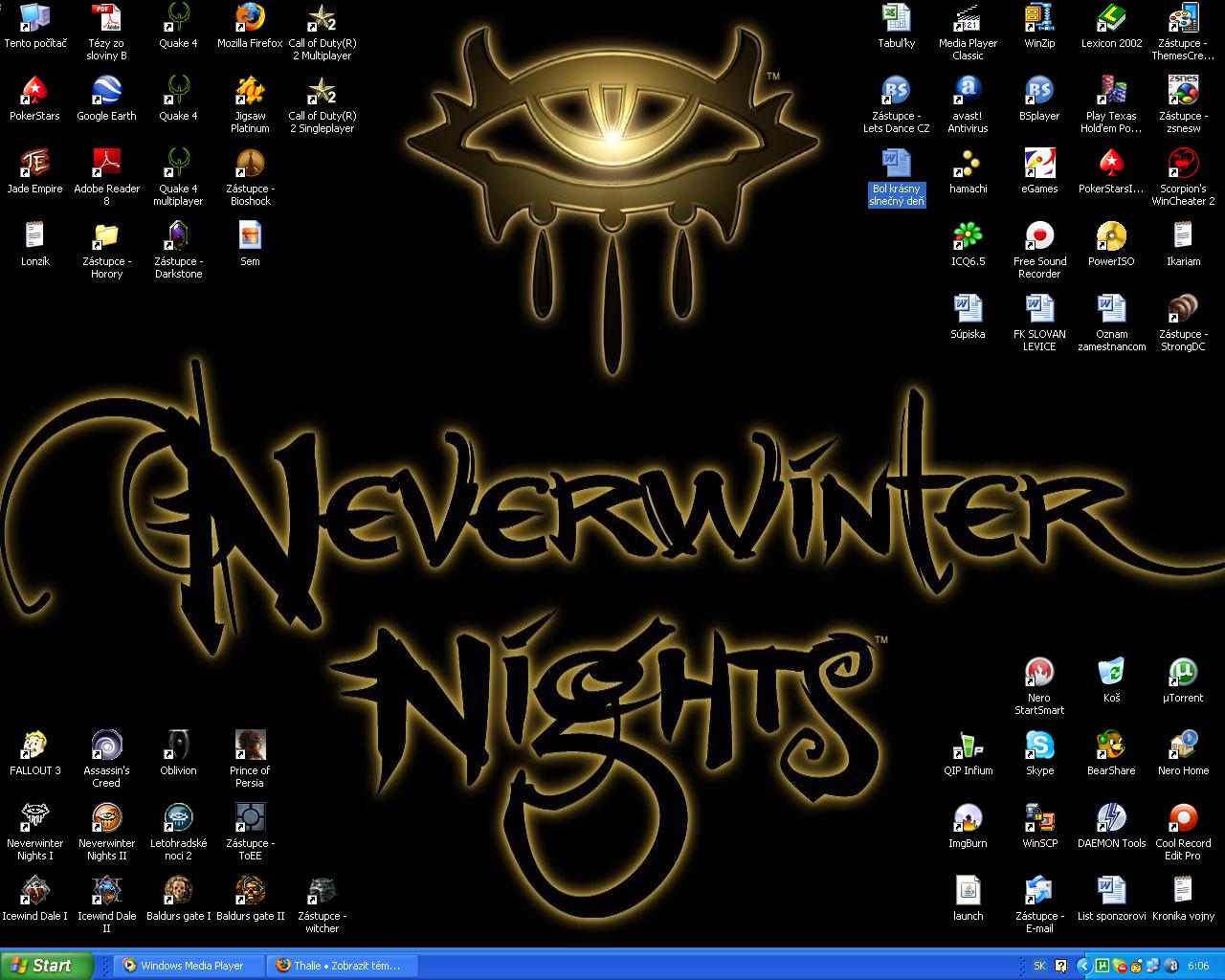Select the Koš recycle bin icon
Viewport: 1225px width, 980px height.
tap(1111, 673)
